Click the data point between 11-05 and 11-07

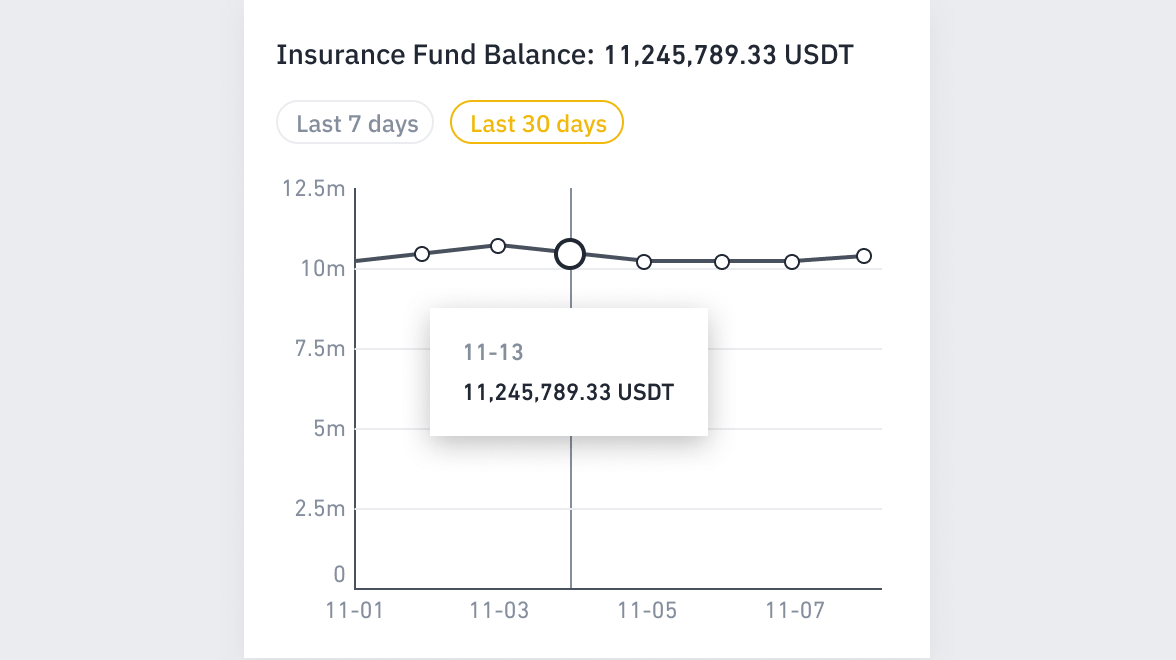pos(722,261)
